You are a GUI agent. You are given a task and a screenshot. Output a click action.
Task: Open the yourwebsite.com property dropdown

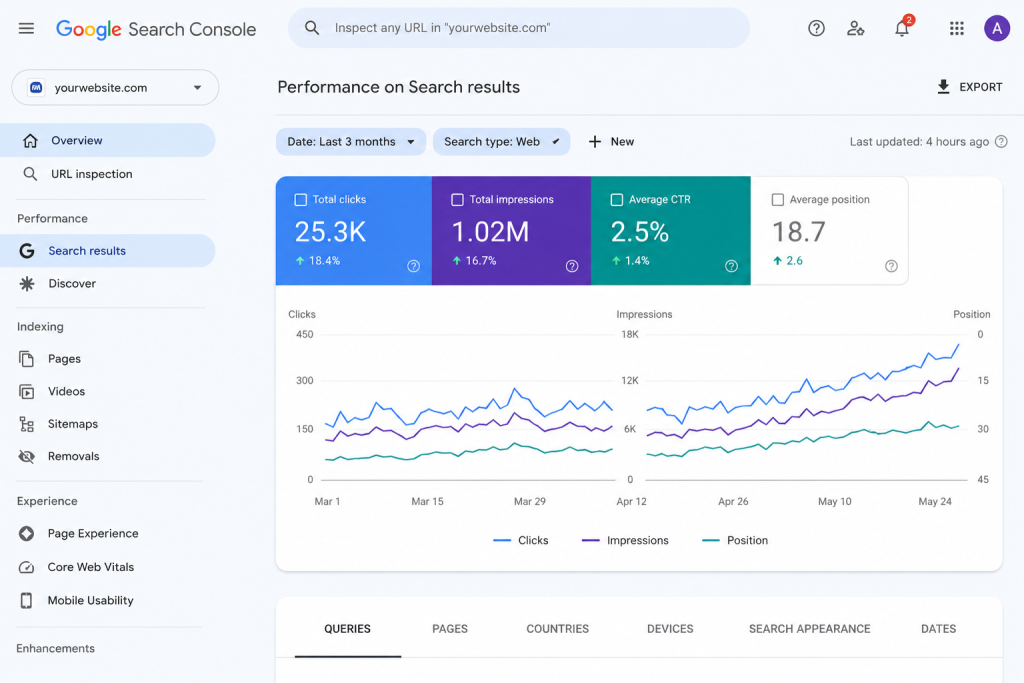point(115,87)
